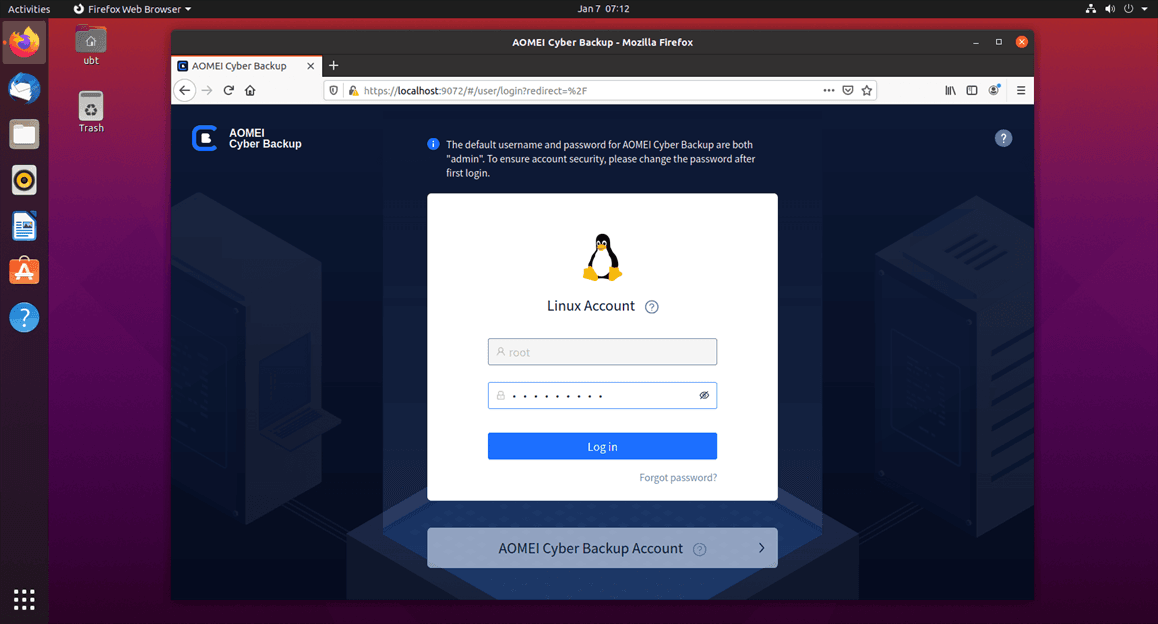Toggle the Firefox sidebar icon

tap(972, 90)
